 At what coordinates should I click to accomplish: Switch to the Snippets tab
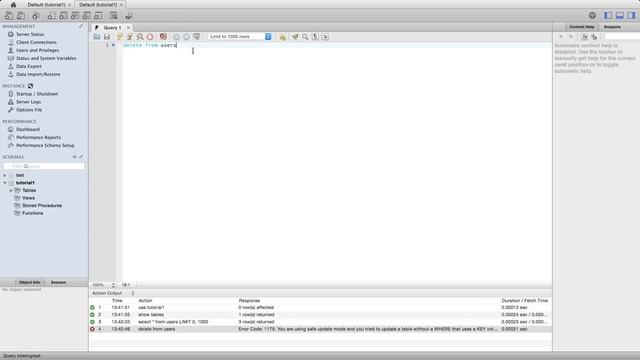pyautogui.click(x=612, y=27)
